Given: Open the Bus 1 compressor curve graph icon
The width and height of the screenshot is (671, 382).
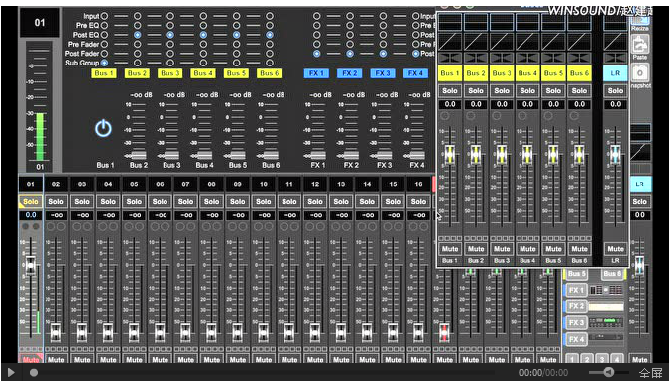Looking at the screenshot, I should (x=450, y=41).
